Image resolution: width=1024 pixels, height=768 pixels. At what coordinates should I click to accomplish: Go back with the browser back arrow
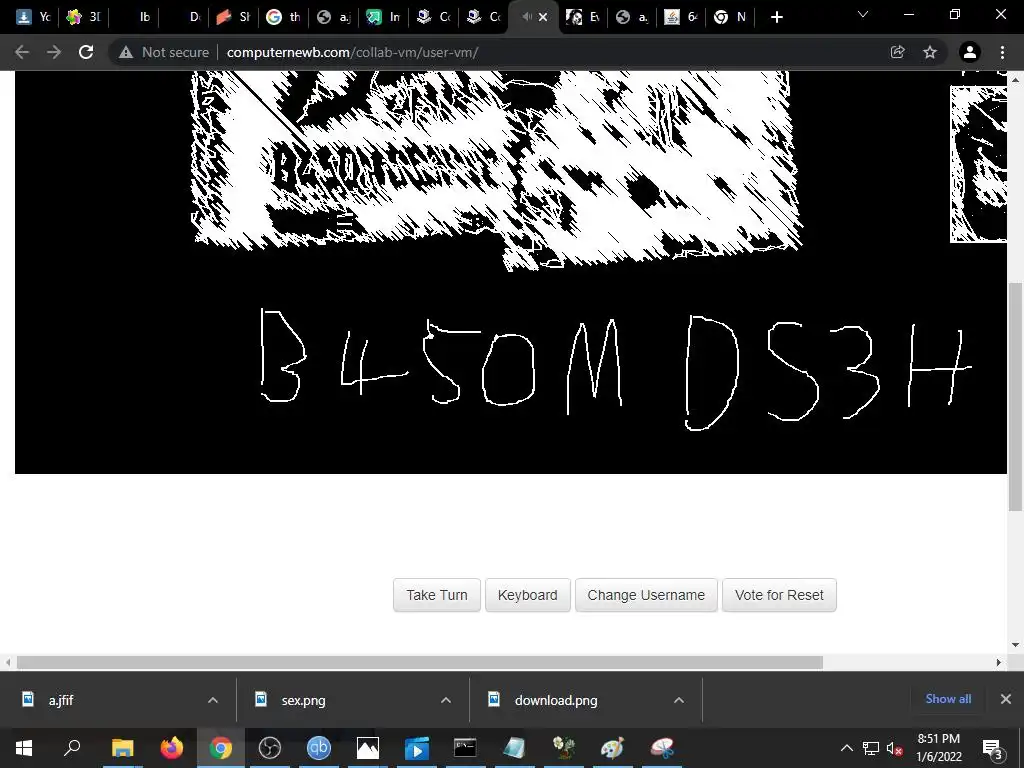(22, 52)
